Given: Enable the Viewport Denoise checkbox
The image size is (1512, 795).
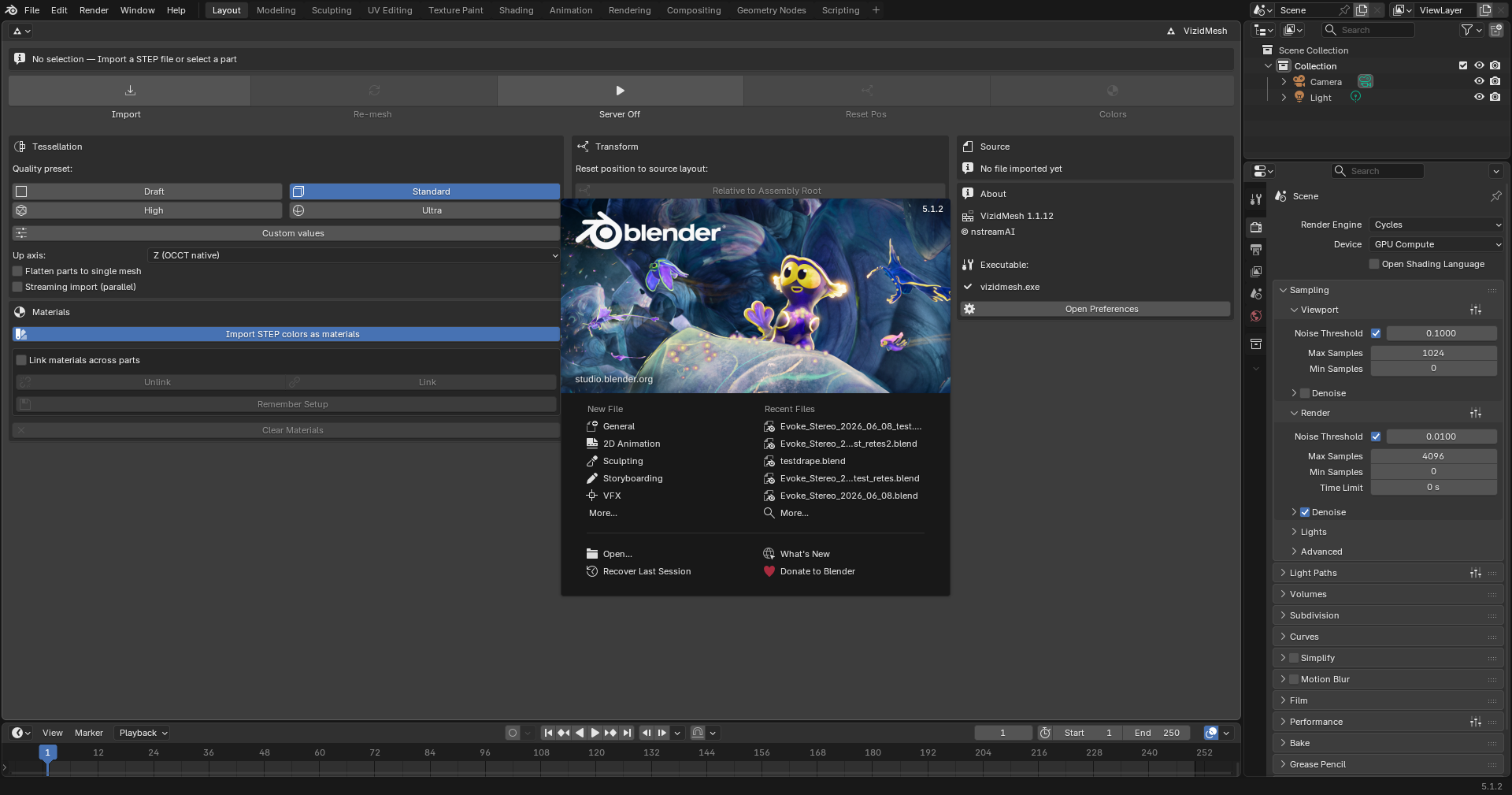Looking at the screenshot, I should (1305, 393).
